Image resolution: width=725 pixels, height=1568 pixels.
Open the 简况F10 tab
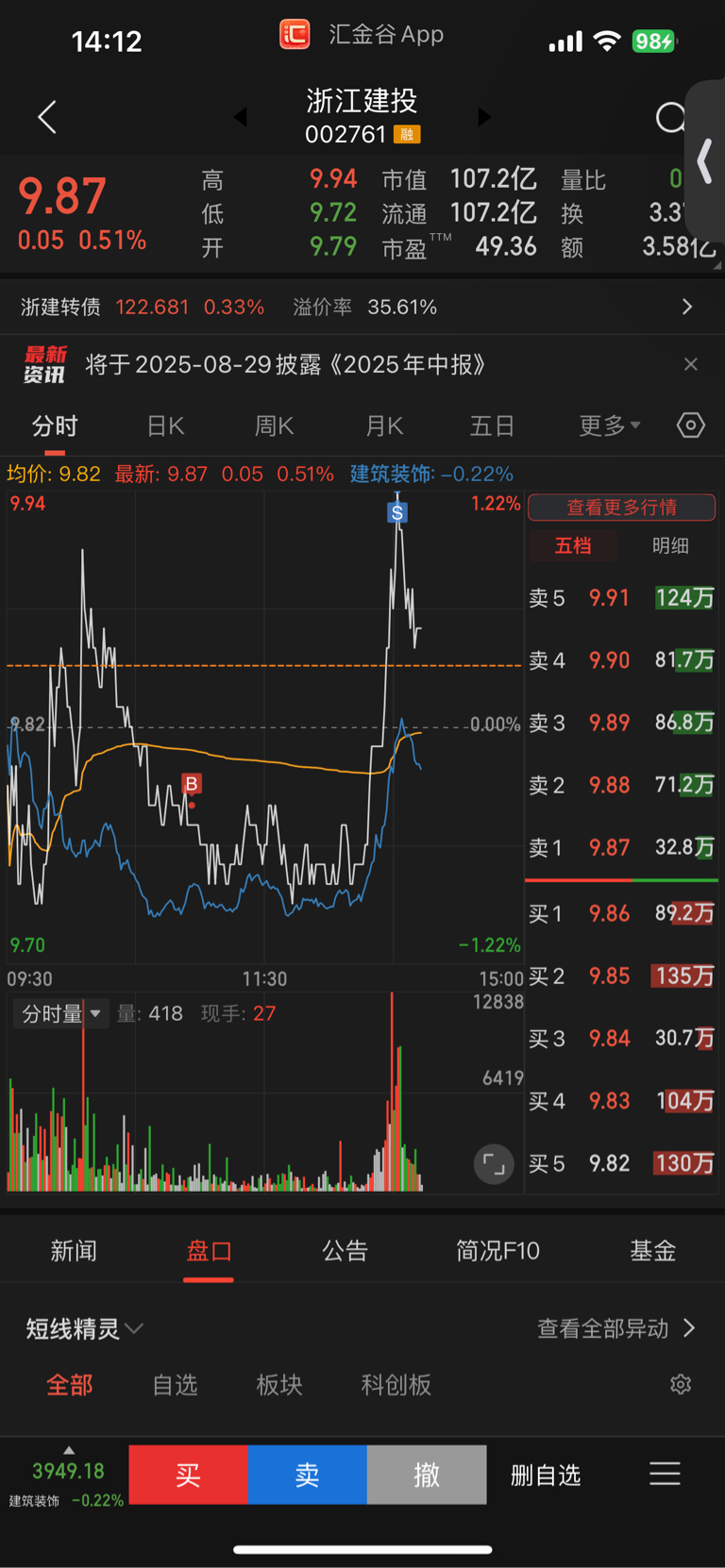click(x=497, y=1251)
